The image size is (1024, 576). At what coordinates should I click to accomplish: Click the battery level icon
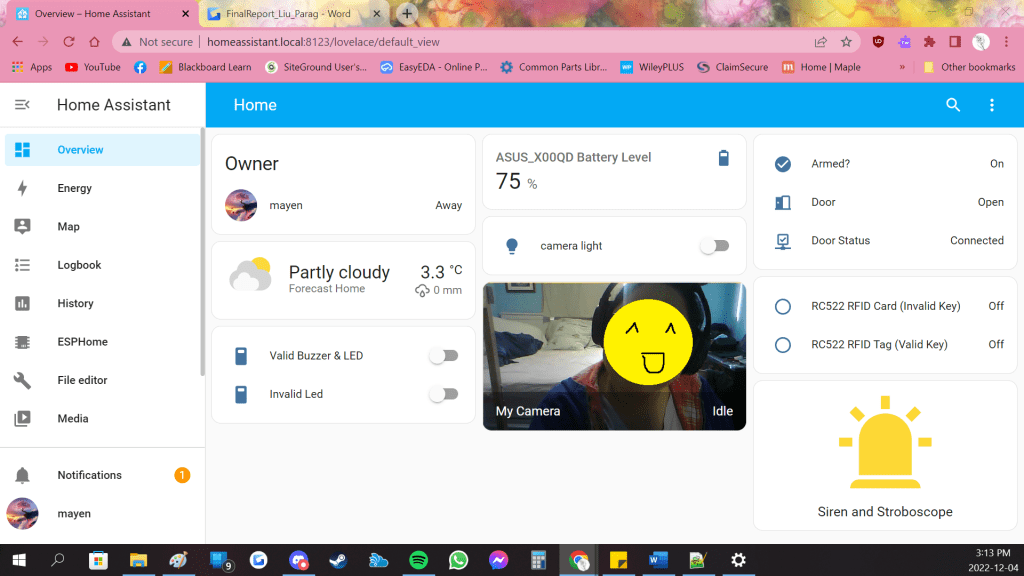724,158
